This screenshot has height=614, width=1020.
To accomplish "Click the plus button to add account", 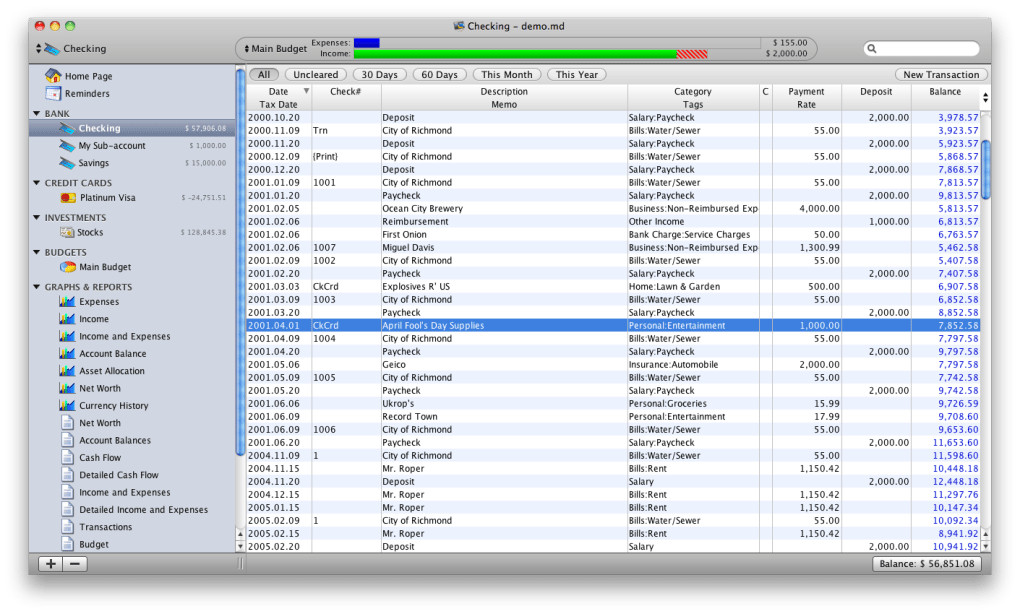I will click(x=50, y=564).
